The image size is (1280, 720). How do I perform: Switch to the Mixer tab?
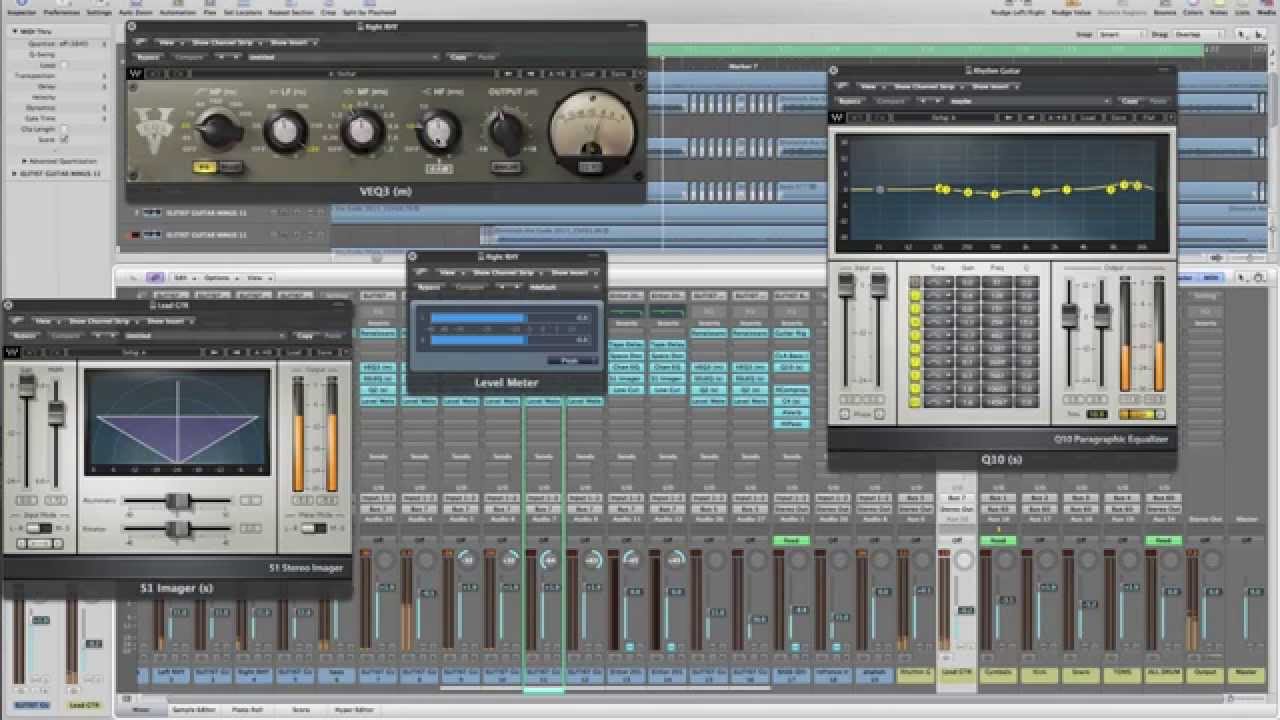pyautogui.click(x=142, y=709)
